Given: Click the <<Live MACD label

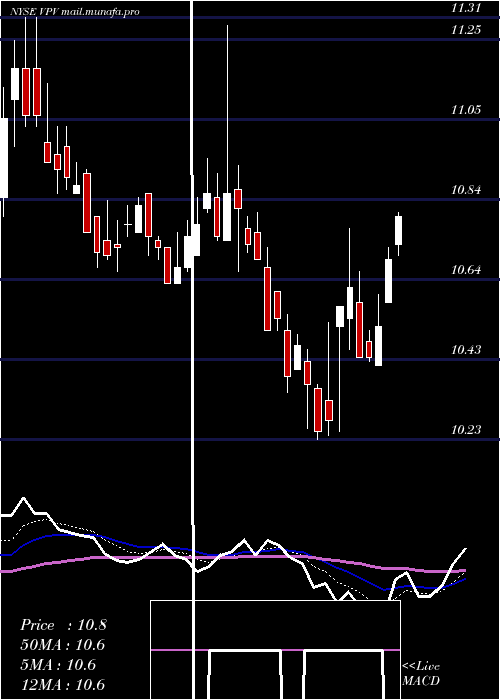Looking at the screenshot, I should tap(421, 674).
